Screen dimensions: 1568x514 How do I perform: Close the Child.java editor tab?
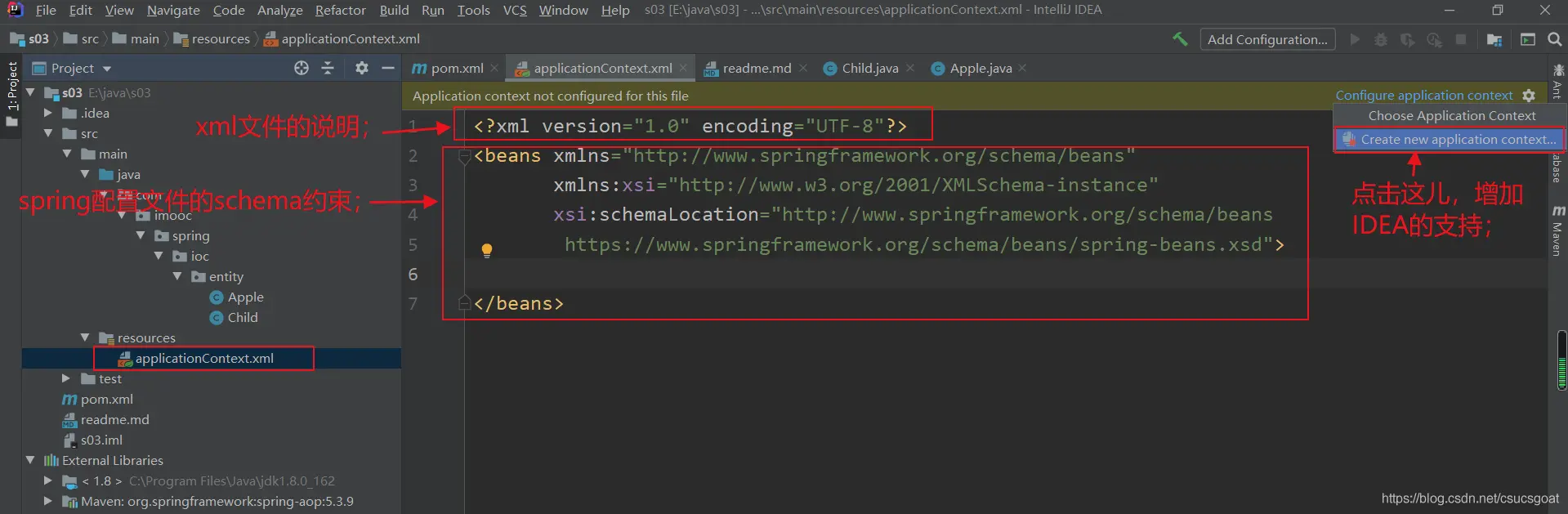(910, 68)
